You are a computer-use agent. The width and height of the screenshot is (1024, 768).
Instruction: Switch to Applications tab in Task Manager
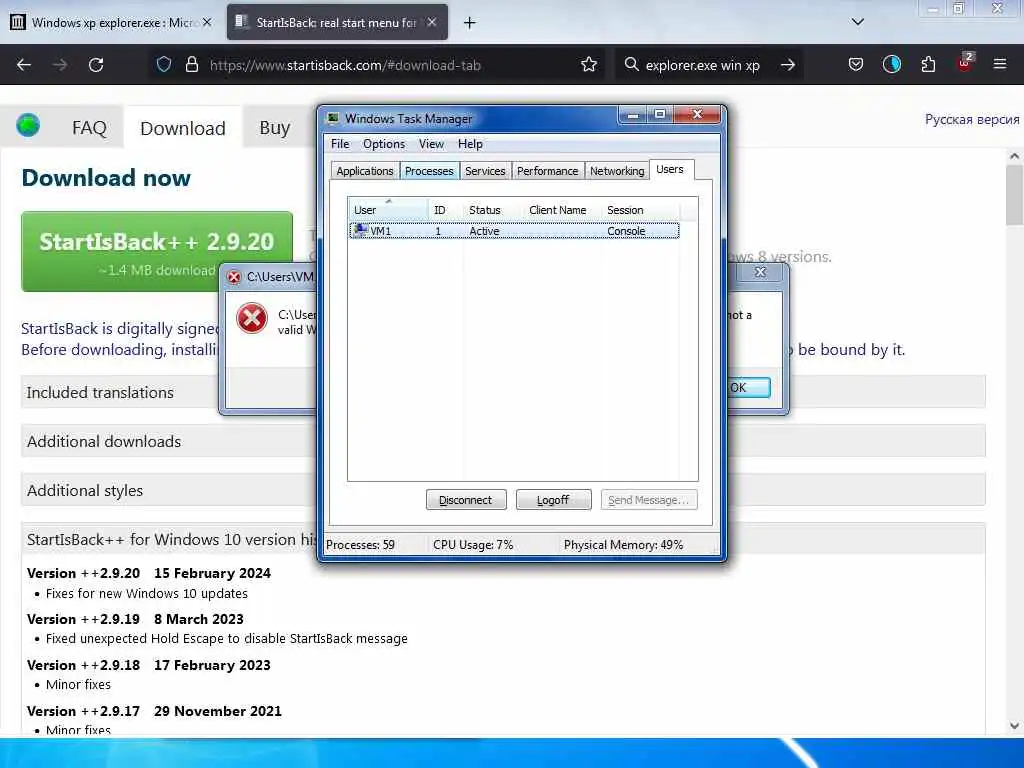[x=364, y=171]
